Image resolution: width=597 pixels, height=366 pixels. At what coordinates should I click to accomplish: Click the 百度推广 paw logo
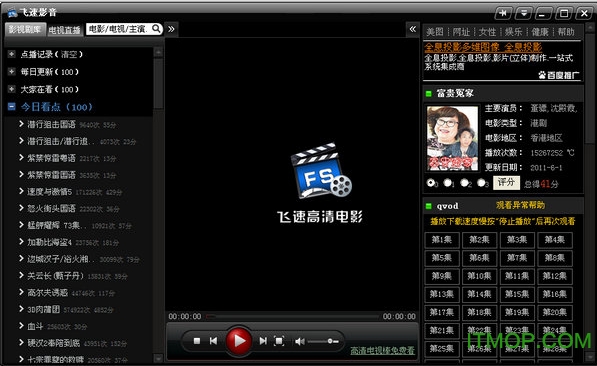pyautogui.click(x=542, y=75)
